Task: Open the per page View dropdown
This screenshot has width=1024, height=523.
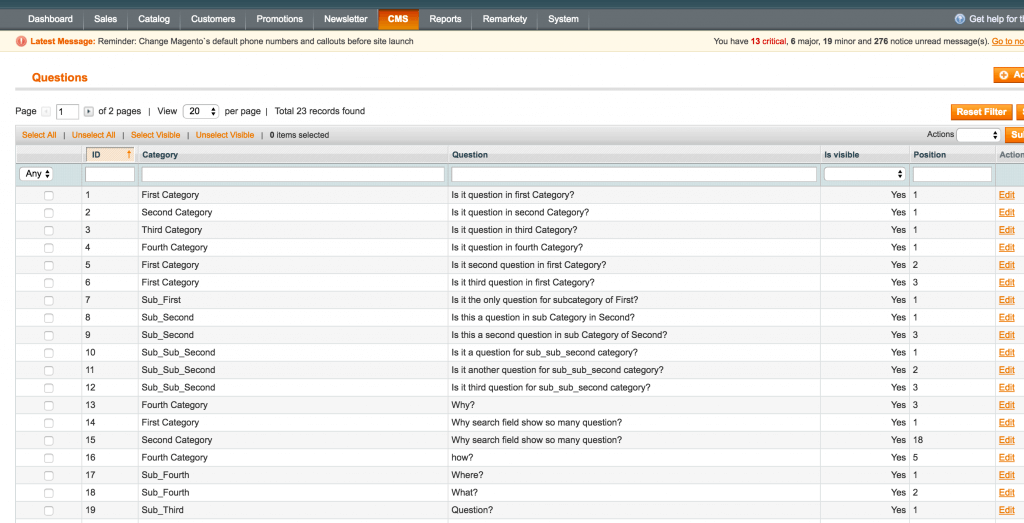Action: pos(203,112)
